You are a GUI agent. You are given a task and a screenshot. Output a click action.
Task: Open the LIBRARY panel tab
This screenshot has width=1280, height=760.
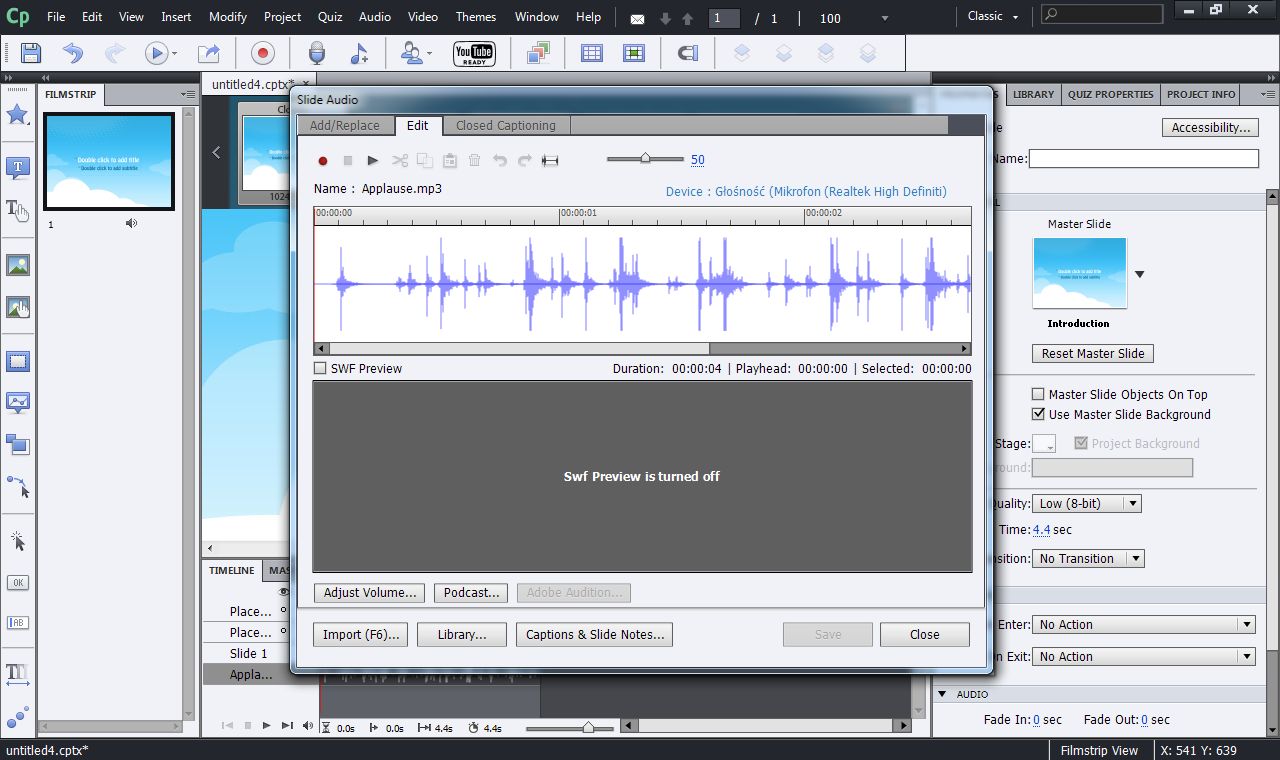(x=1033, y=94)
